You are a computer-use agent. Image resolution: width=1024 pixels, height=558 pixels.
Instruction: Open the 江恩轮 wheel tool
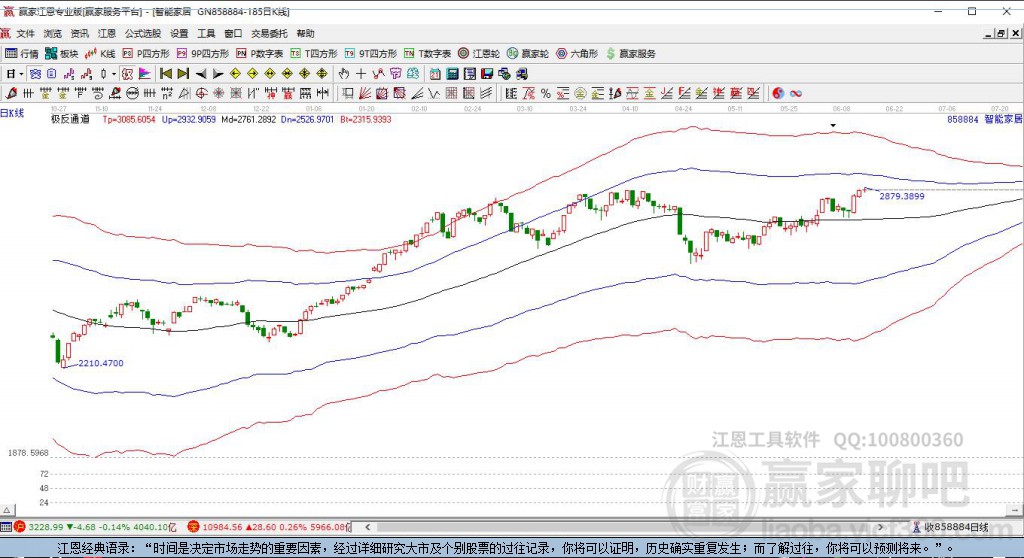479,54
